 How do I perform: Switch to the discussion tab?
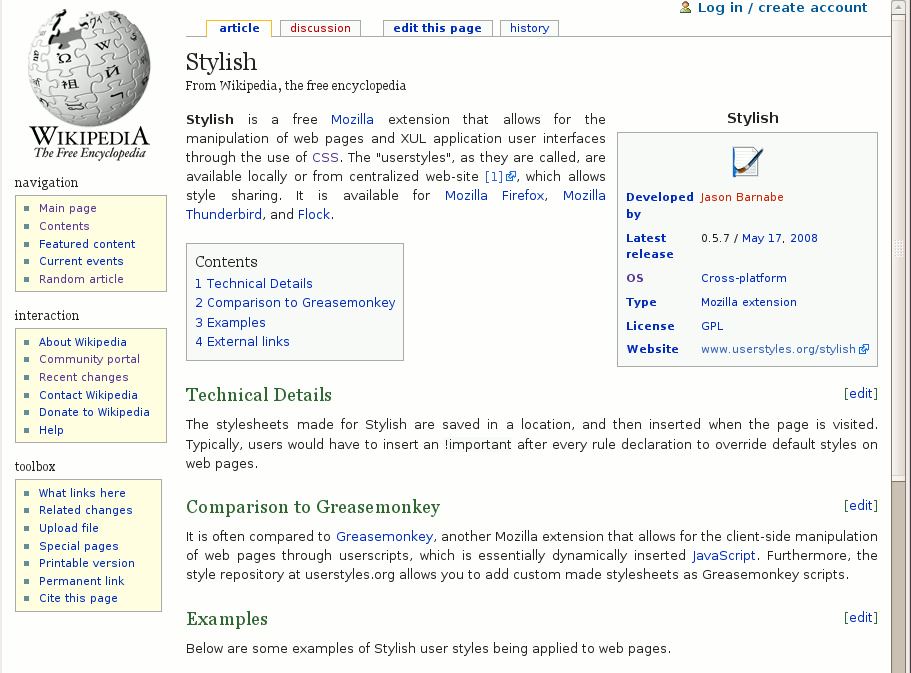coord(320,28)
